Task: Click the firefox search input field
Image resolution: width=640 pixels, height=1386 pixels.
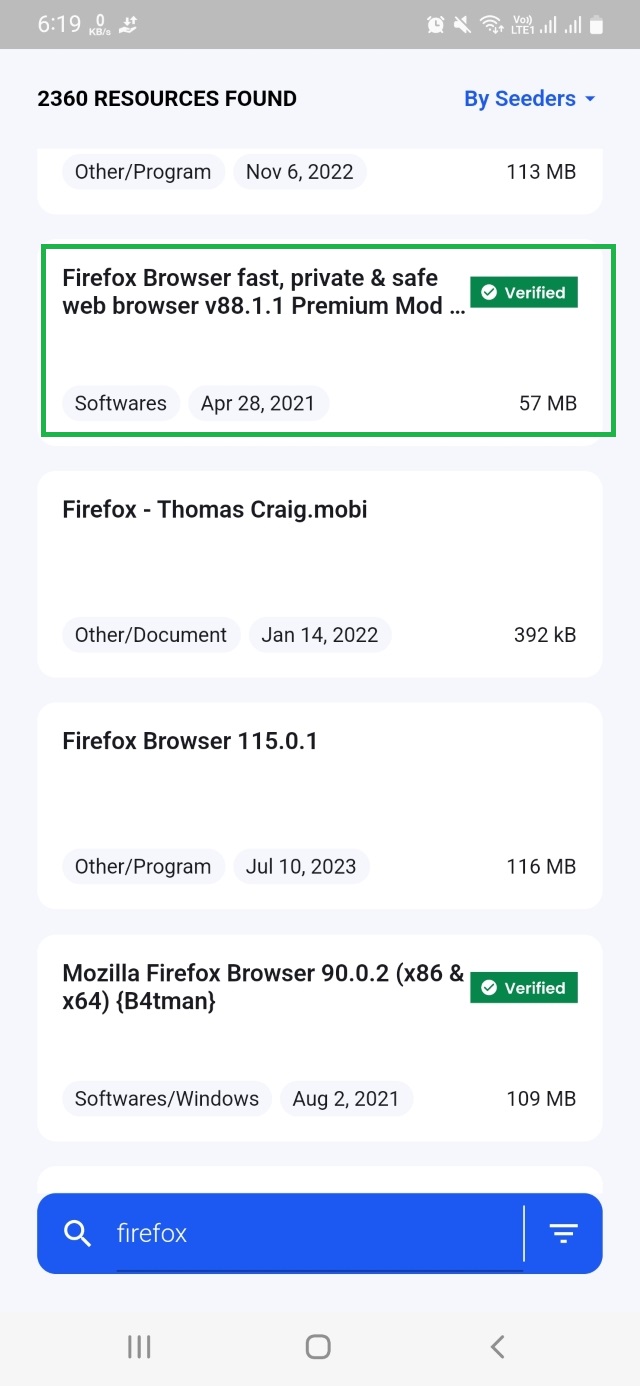Action: point(318,1234)
